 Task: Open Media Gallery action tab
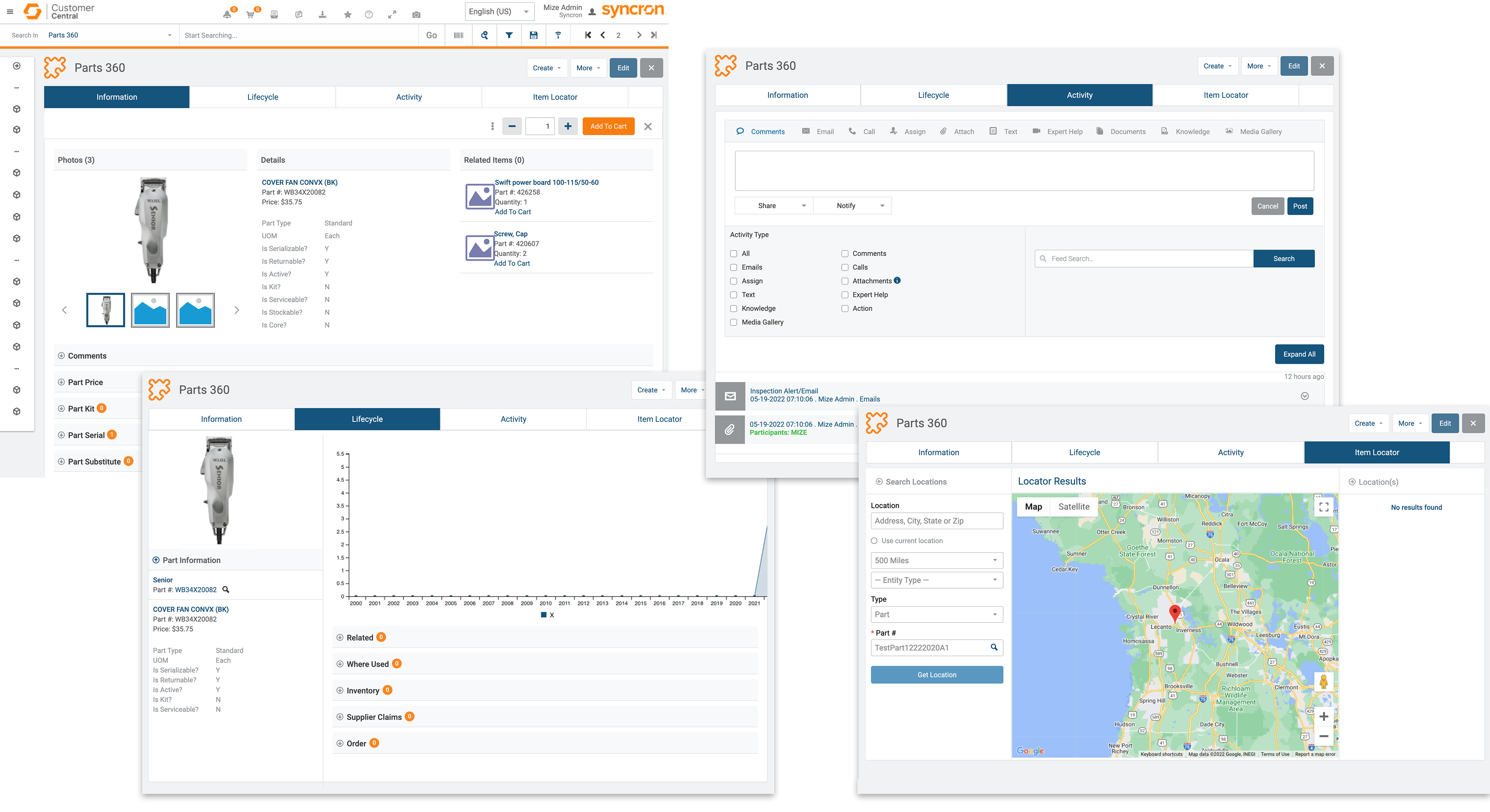[1253, 132]
